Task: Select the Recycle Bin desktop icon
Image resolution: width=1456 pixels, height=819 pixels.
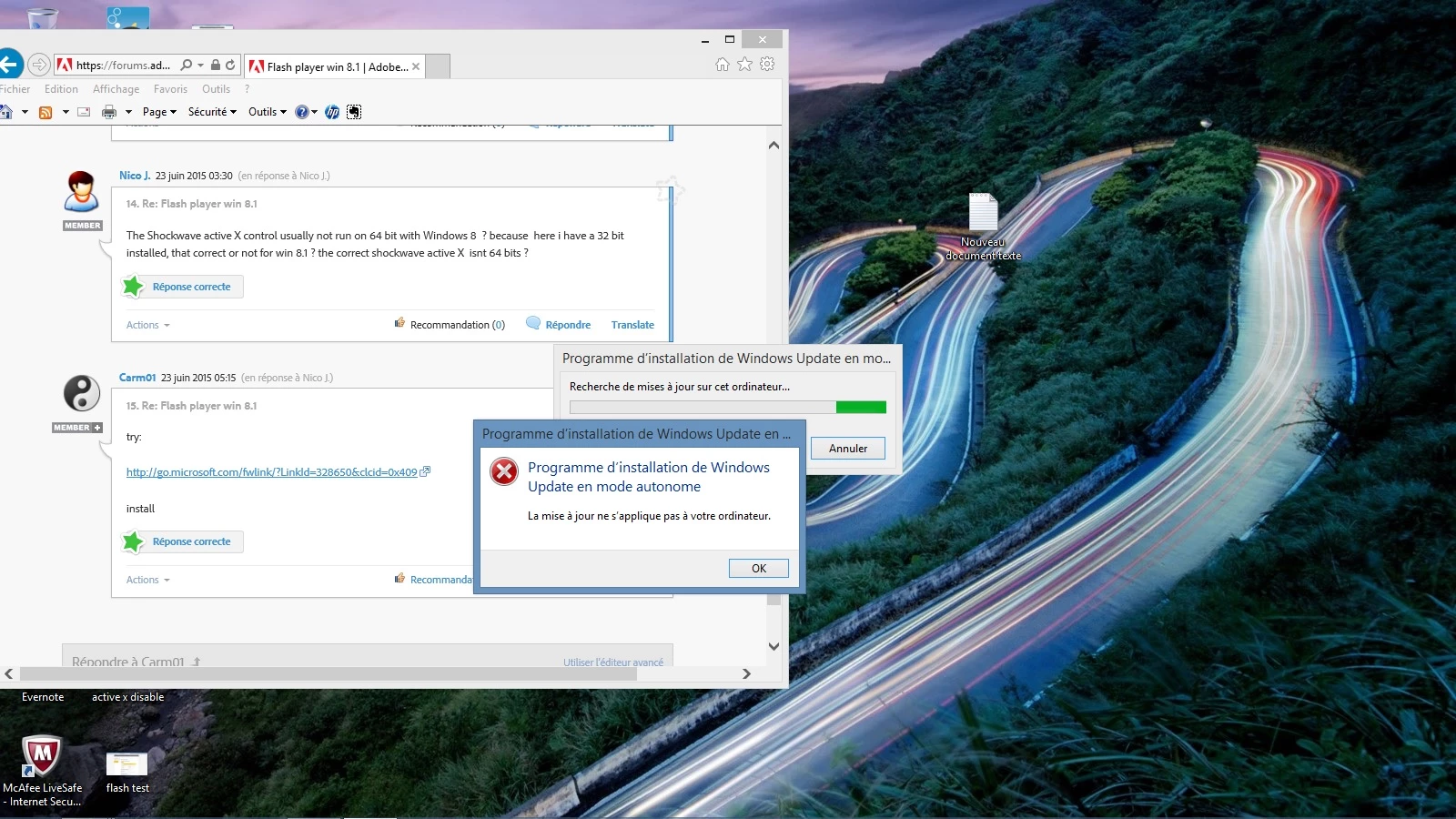Action: click(x=43, y=17)
